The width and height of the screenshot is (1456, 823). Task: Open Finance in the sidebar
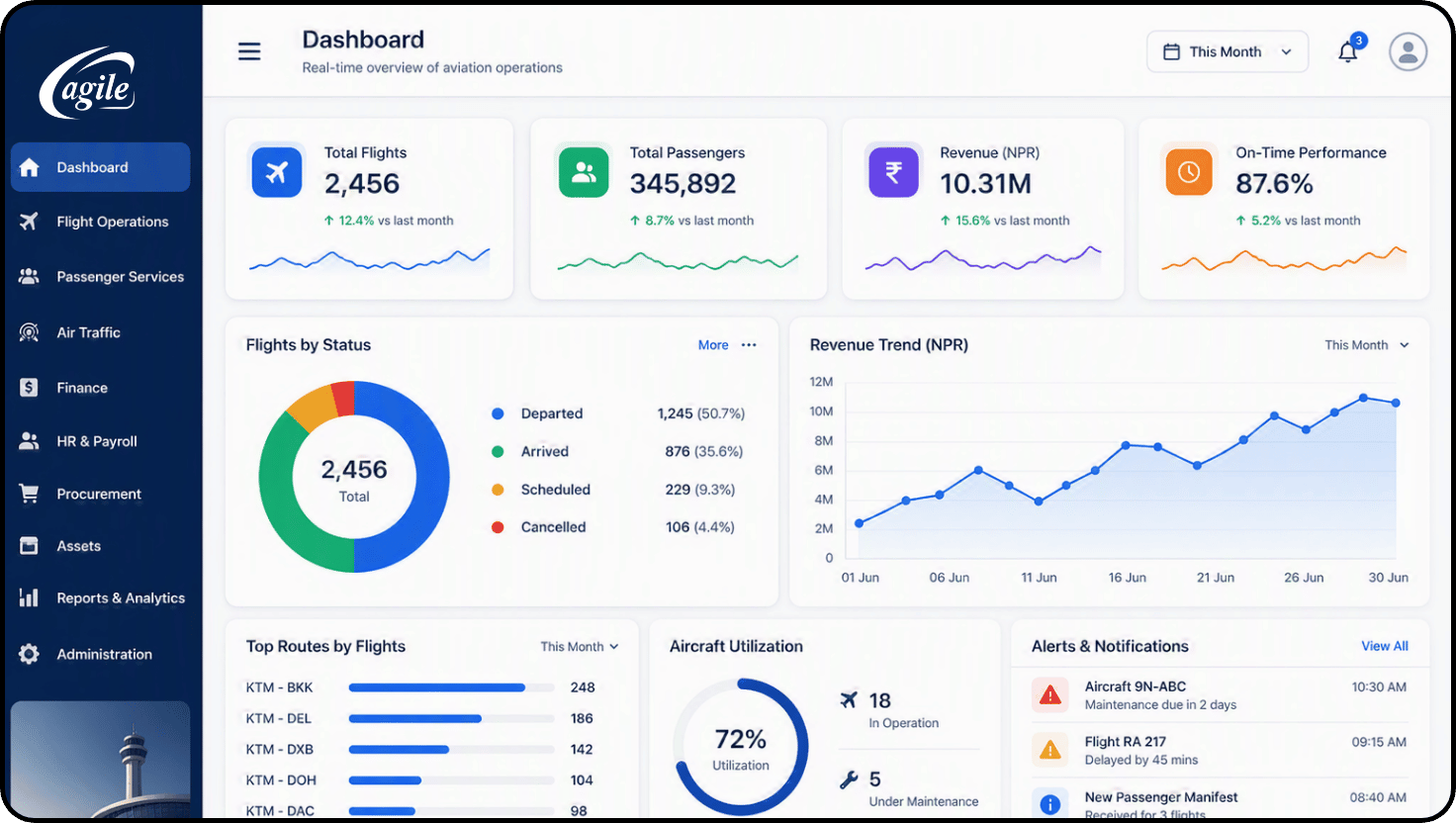tap(100, 388)
